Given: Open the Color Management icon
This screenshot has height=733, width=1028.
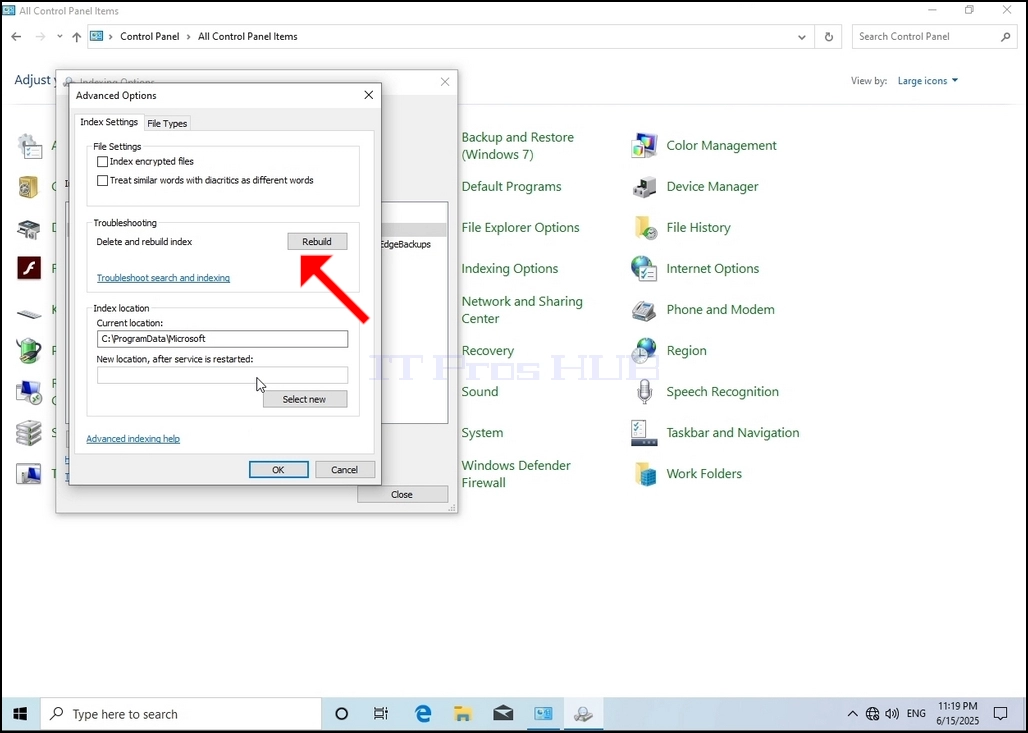Looking at the screenshot, I should click(x=644, y=146).
